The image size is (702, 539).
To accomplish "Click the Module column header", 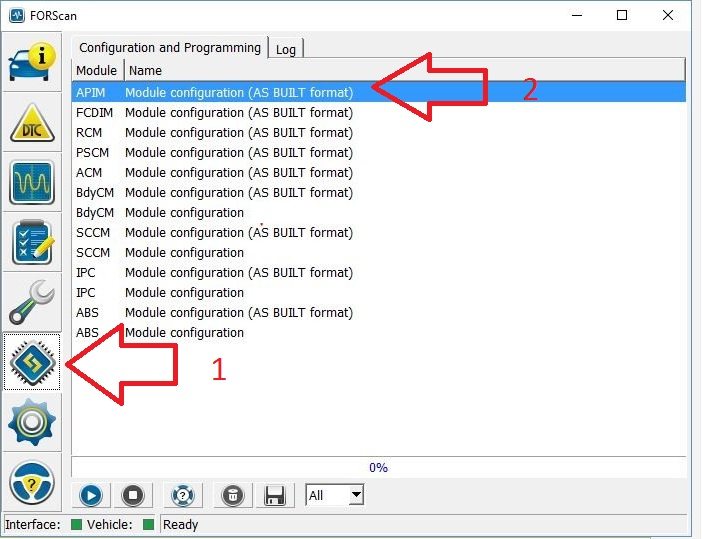I will click(96, 70).
